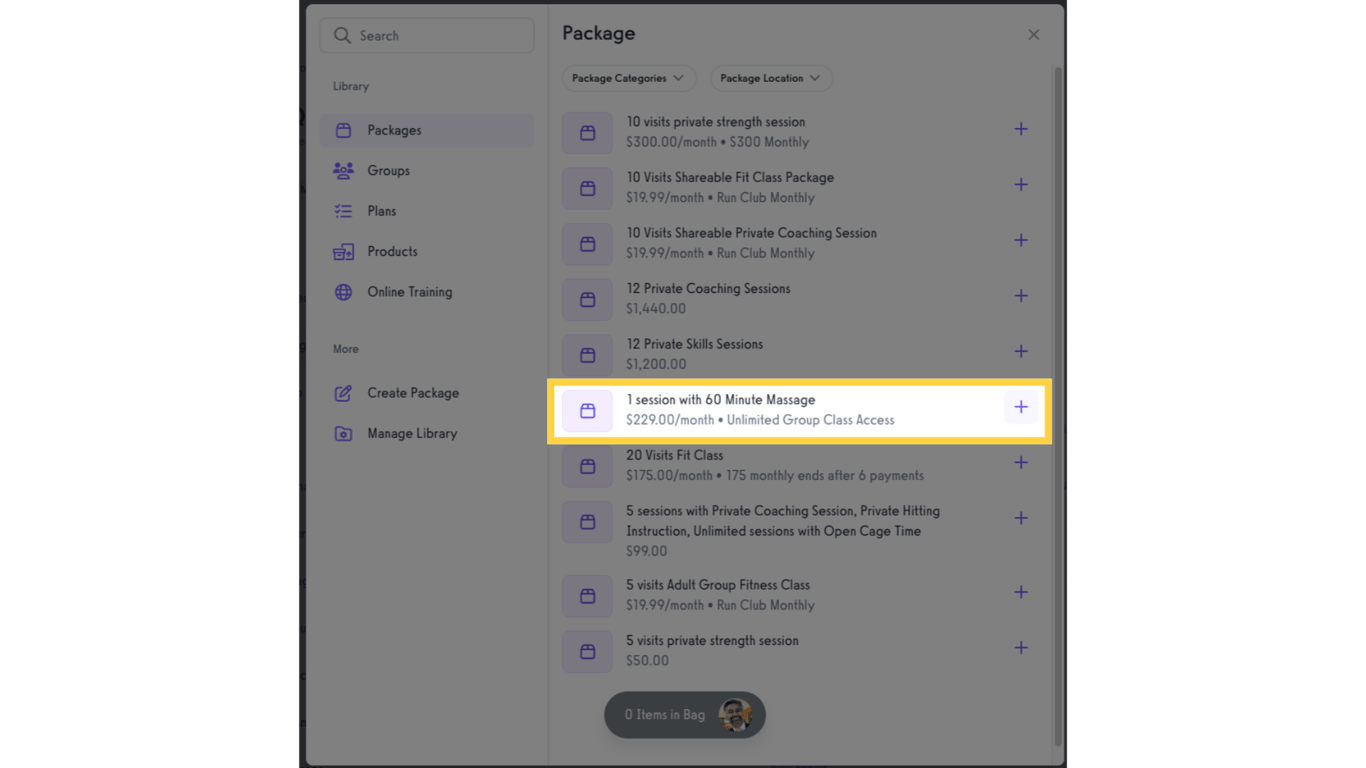Click the user avatar thumbnail in the bag button
The image size is (1366, 768).
tap(737, 715)
